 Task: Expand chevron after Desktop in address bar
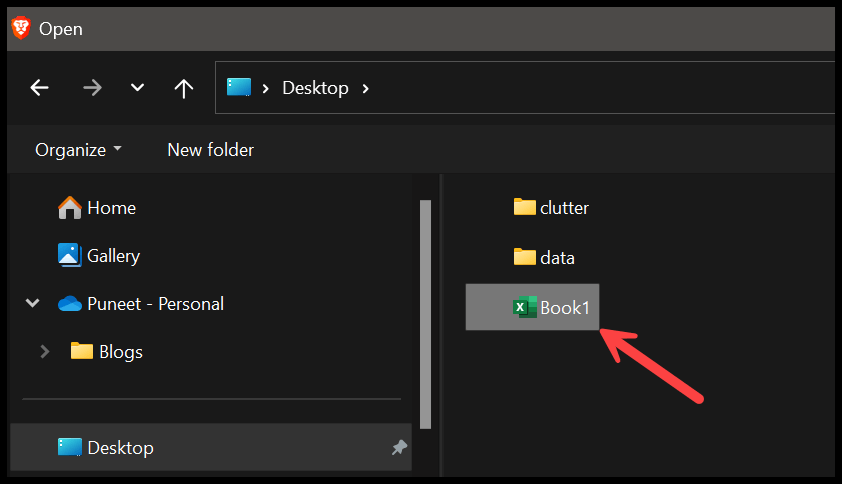366,89
